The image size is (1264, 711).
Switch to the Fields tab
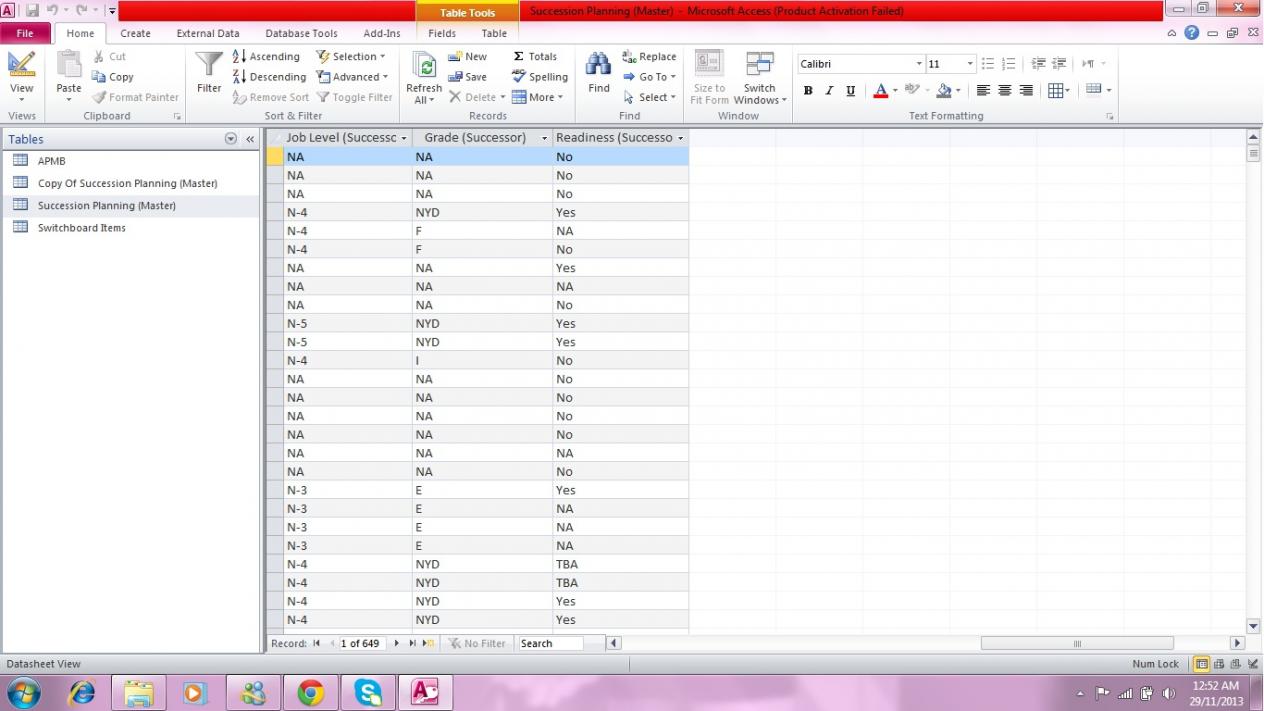pyautogui.click(x=442, y=33)
